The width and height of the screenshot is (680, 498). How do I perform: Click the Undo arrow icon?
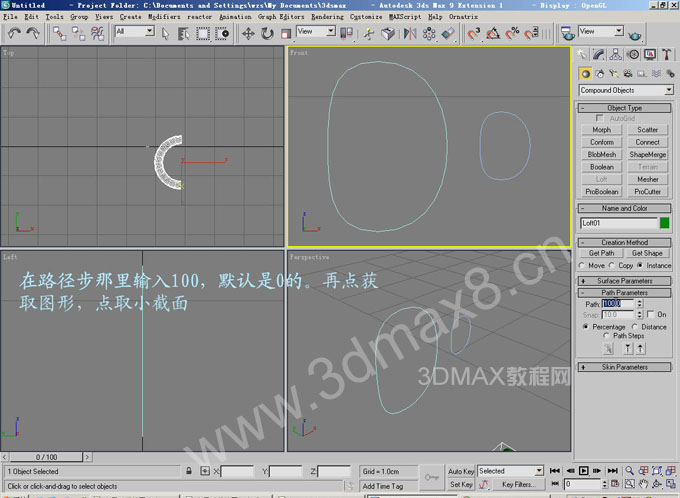click(x=14, y=33)
